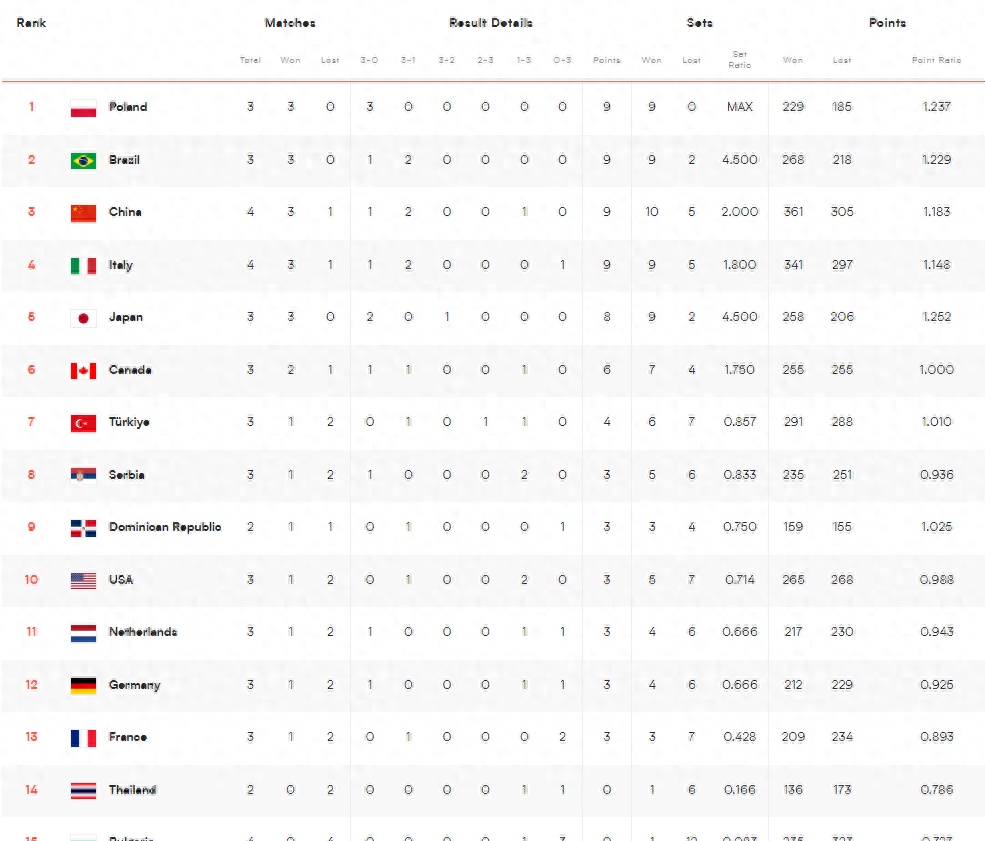Click the Set Ratio sub-header
Screen dimensions: 985x841
point(740,60)
